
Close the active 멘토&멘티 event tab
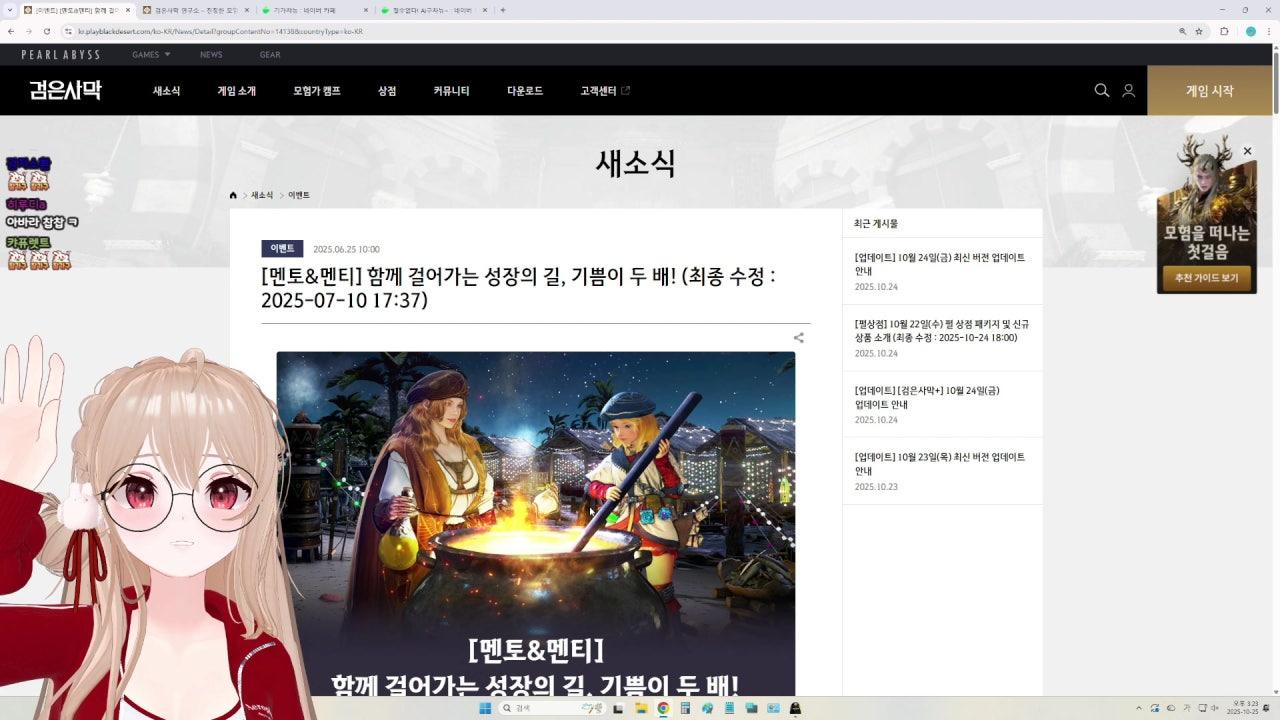coord(127,10)
